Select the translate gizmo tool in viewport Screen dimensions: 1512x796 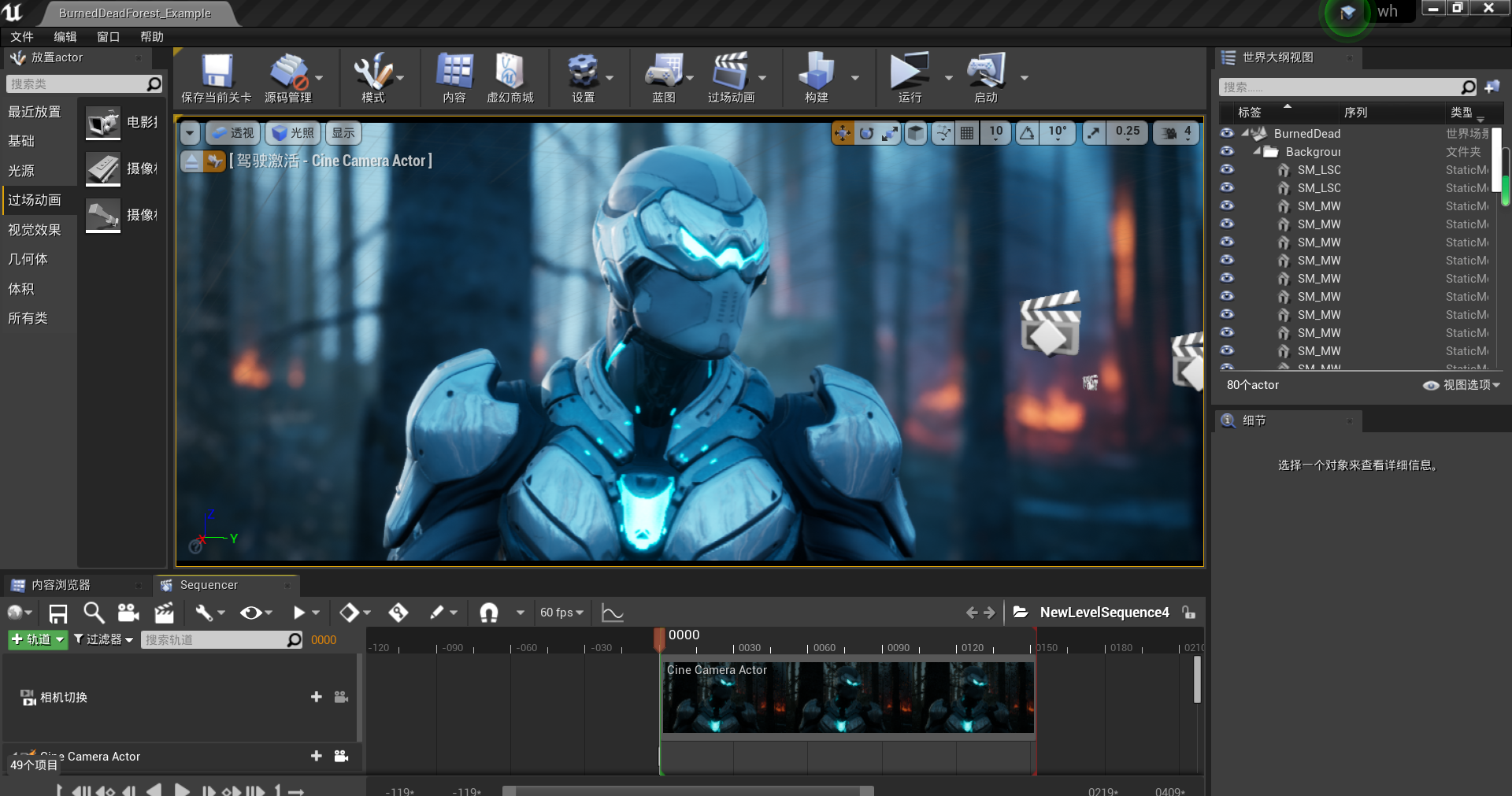[843, 133]
